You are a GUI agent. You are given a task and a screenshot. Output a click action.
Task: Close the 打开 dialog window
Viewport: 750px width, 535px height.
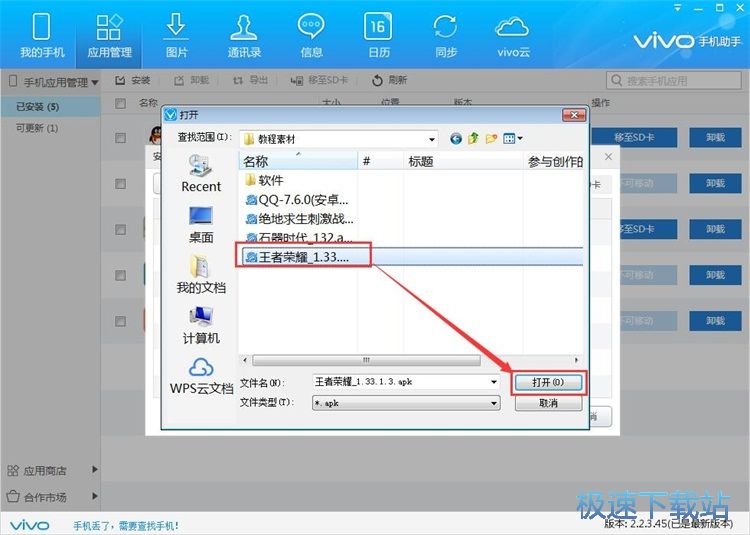[574, 115]
